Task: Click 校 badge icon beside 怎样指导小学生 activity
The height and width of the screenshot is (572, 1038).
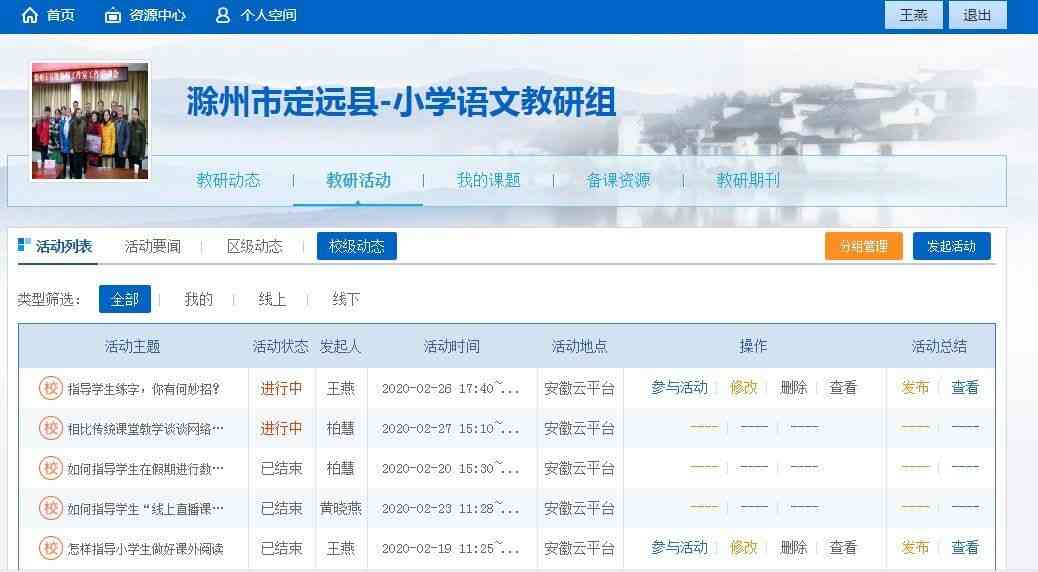Action: [51, 548]
